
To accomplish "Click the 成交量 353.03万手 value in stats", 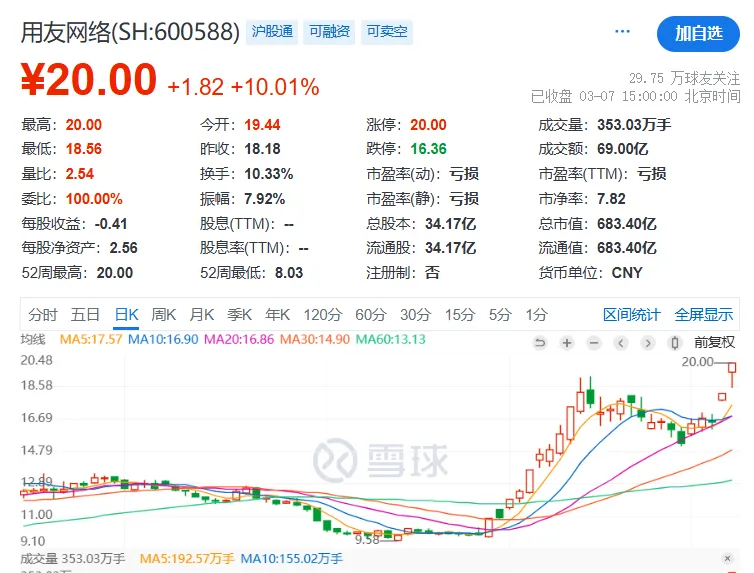I will 634,125.
